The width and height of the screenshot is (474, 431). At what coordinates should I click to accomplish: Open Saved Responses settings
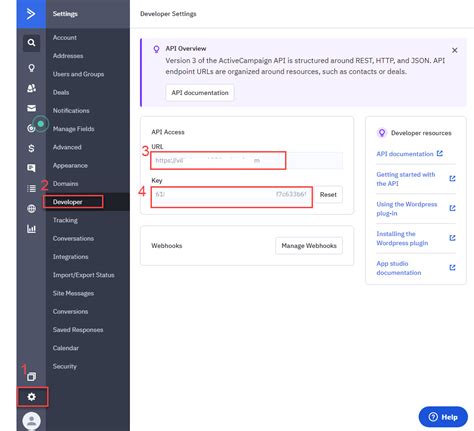tap(78, 330)
